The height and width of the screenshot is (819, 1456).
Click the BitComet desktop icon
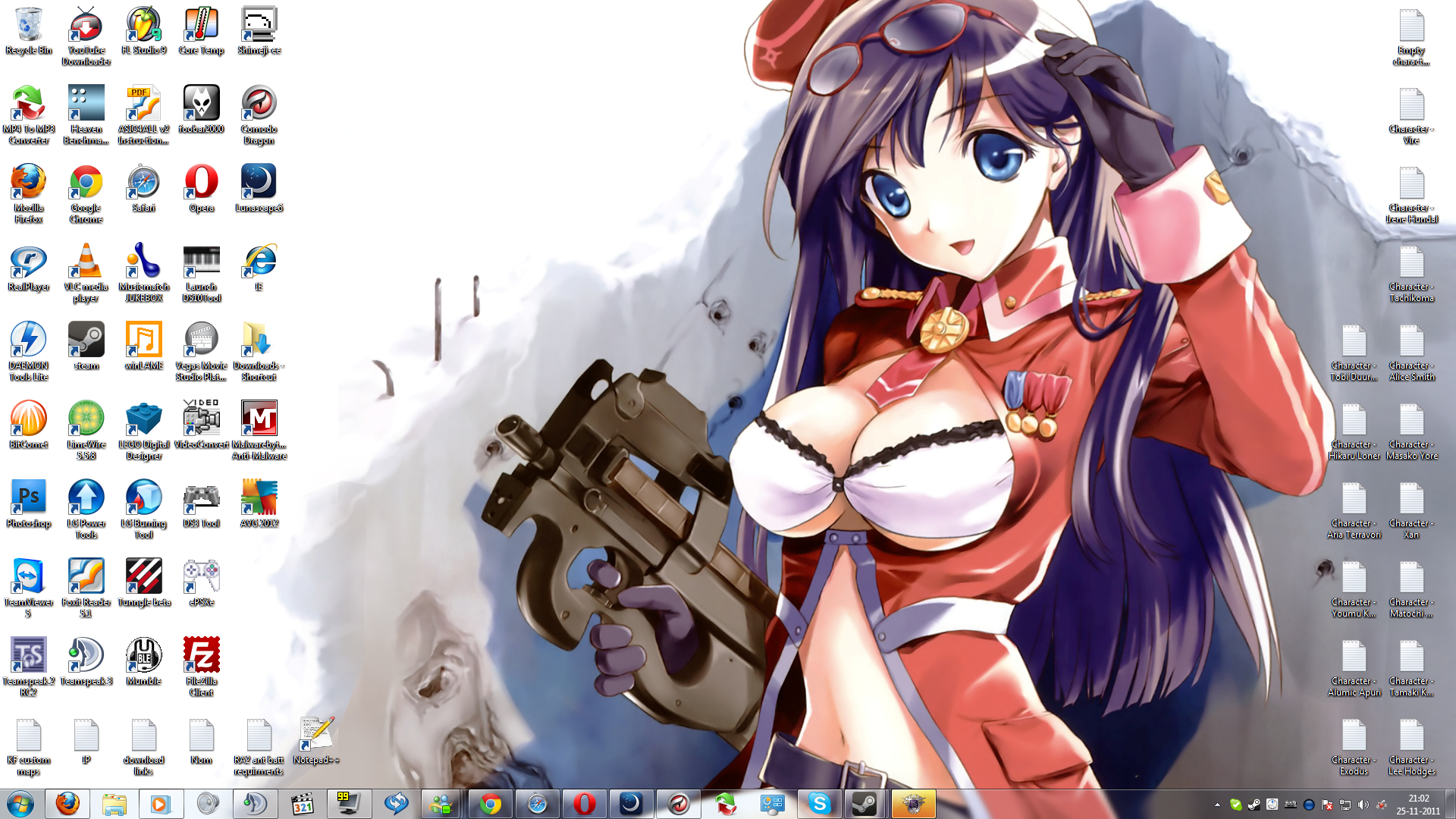point(29,425)
